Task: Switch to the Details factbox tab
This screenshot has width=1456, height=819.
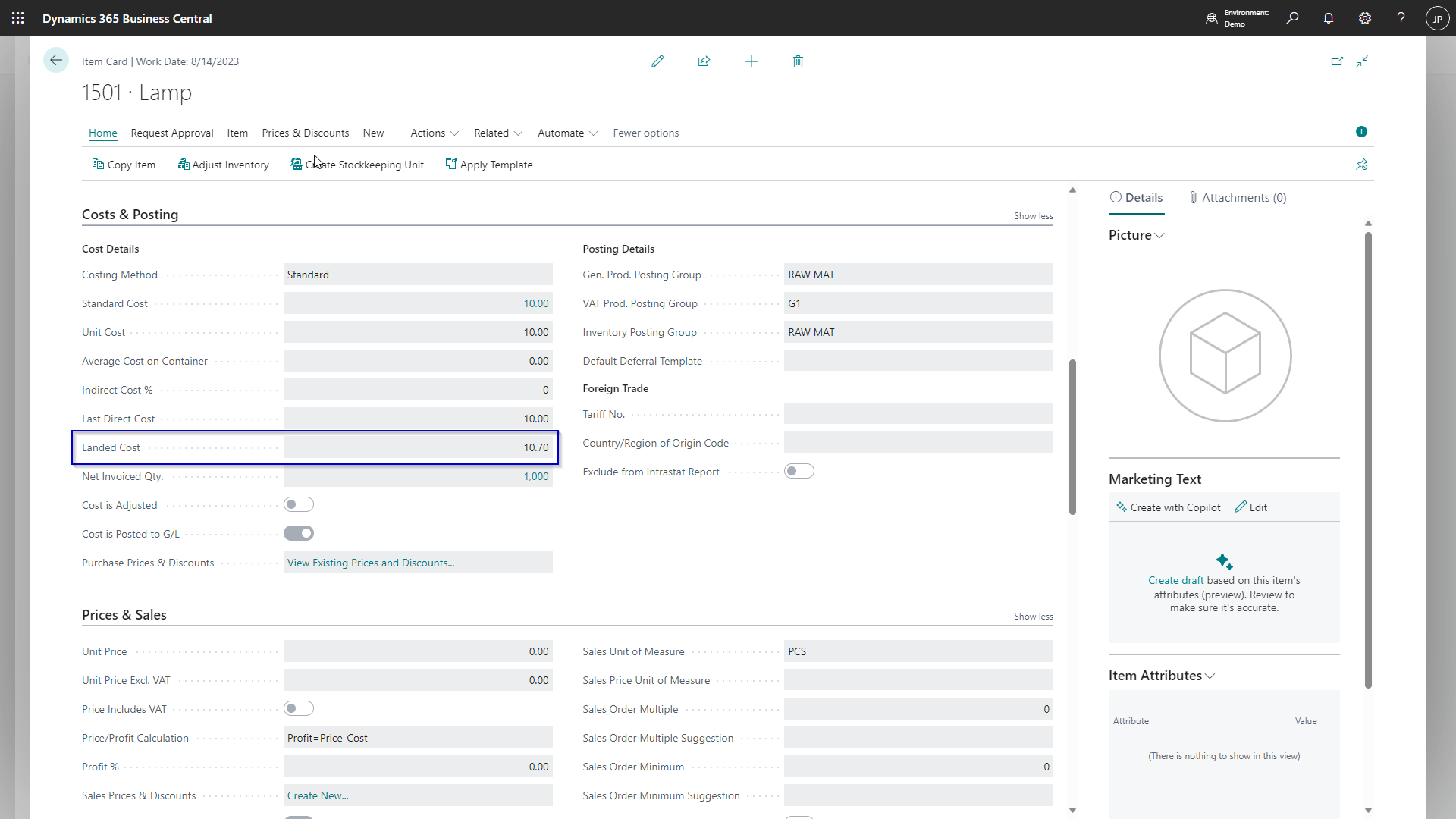Action: pos(1136,198)
